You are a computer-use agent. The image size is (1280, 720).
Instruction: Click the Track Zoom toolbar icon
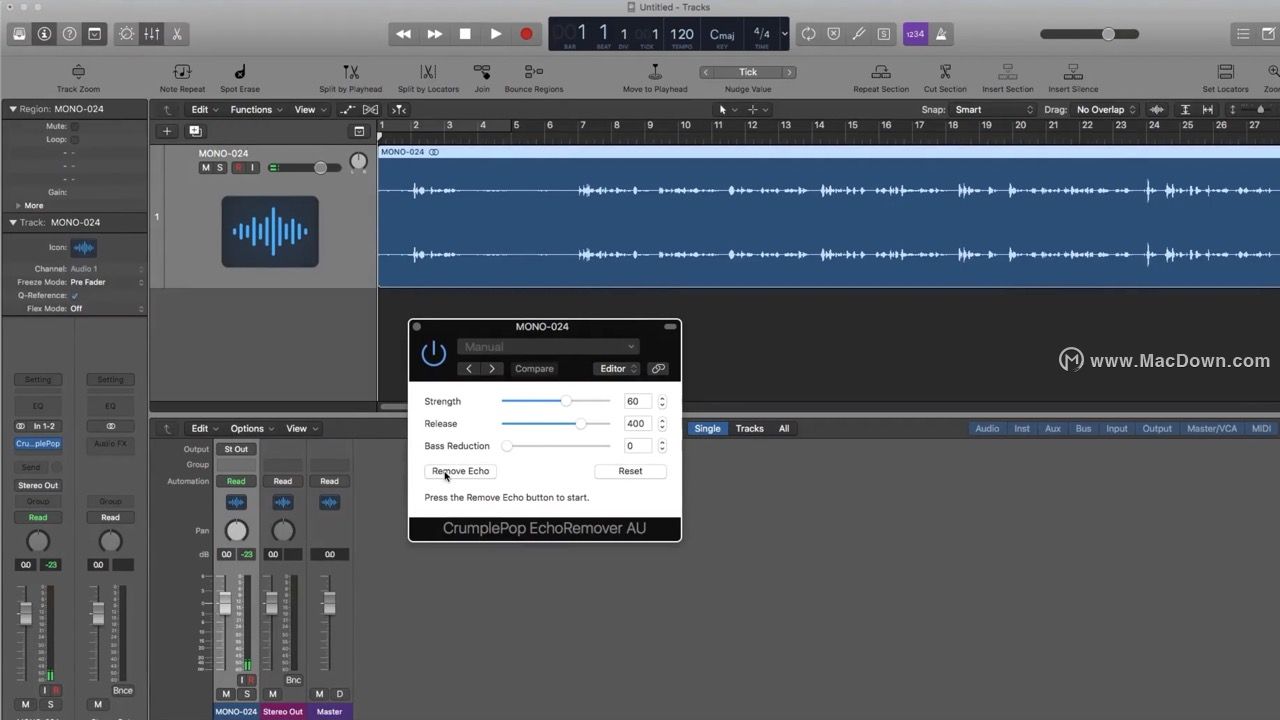coord(78,72)
